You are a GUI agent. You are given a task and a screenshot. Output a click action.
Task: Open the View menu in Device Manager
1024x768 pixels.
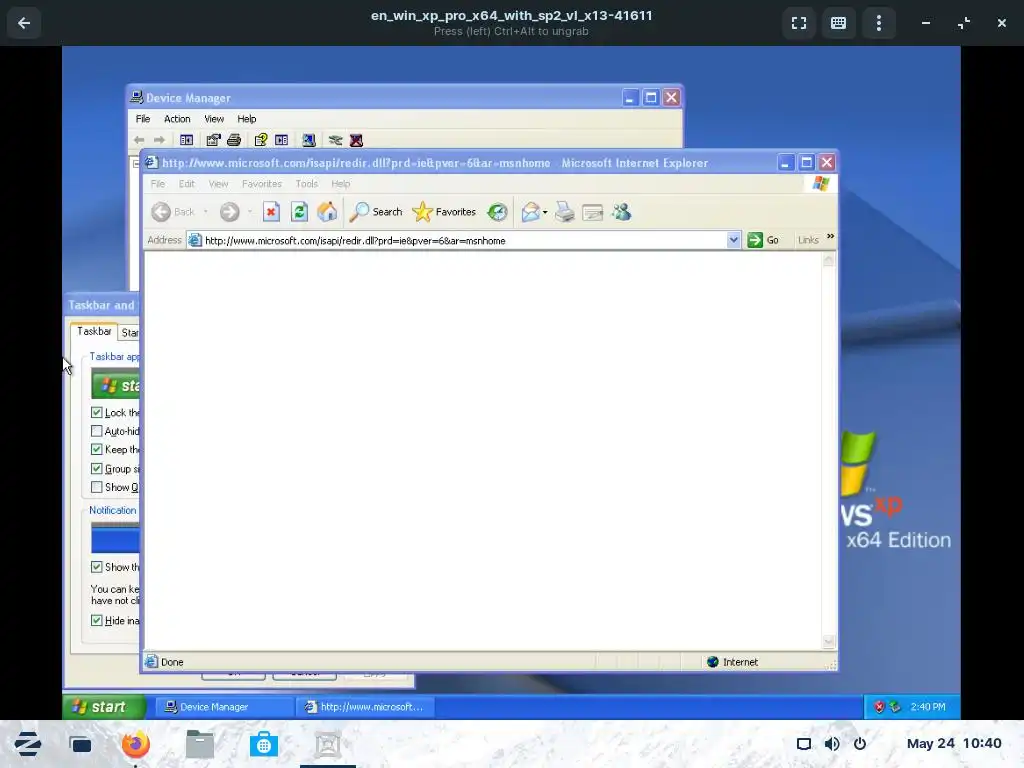[214, 119]
